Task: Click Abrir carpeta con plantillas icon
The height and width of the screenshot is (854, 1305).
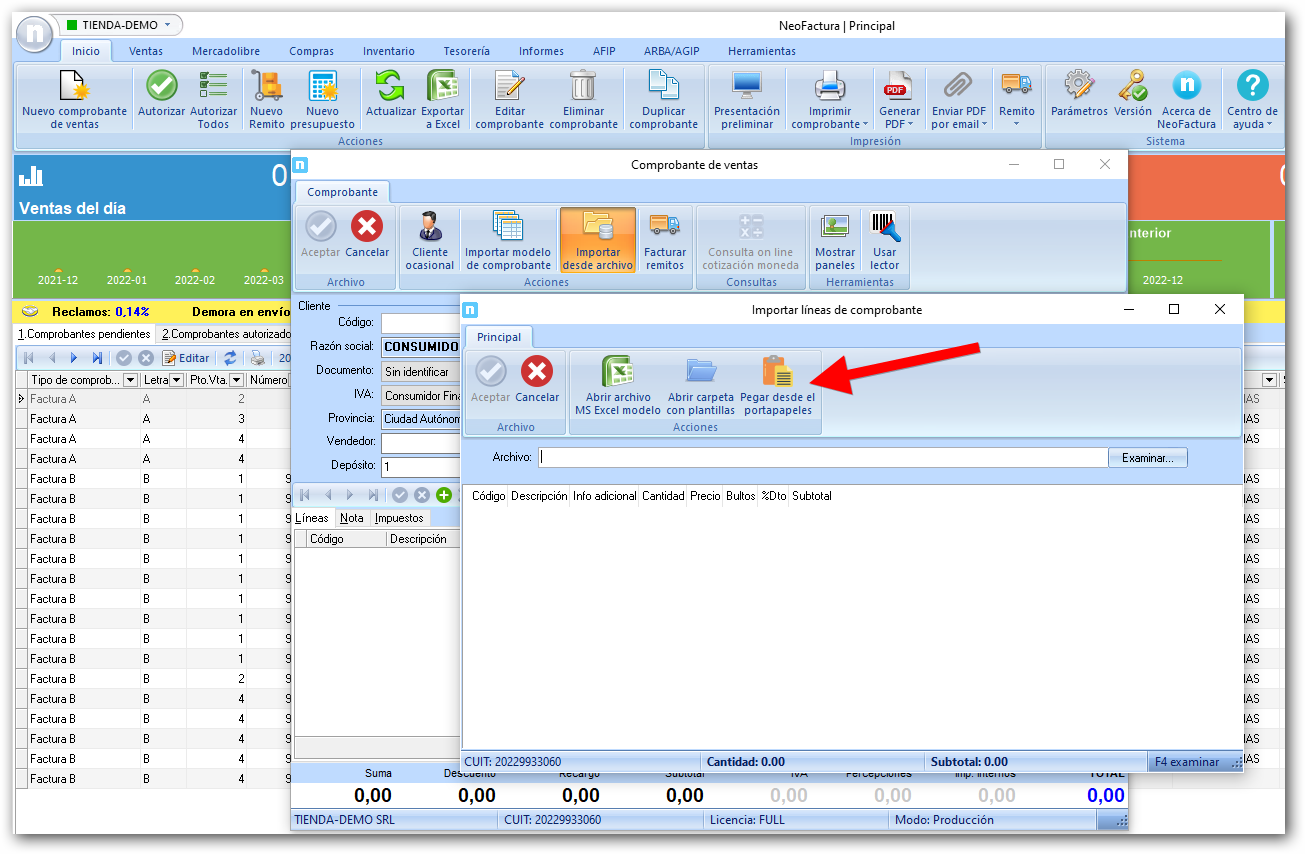Action: [x=700, y=373]
